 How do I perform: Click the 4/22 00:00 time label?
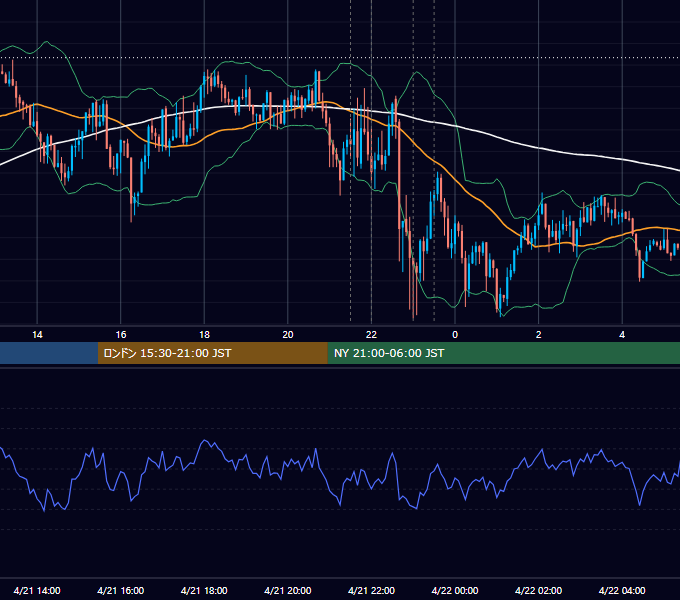click(455, 590)
